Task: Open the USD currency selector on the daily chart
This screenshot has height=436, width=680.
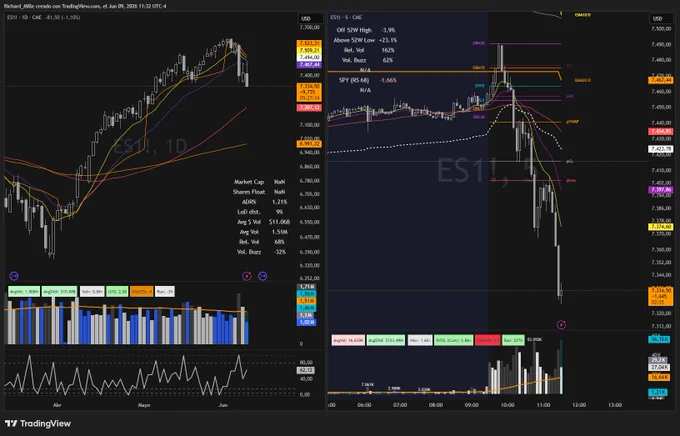Action: [311, 19]
